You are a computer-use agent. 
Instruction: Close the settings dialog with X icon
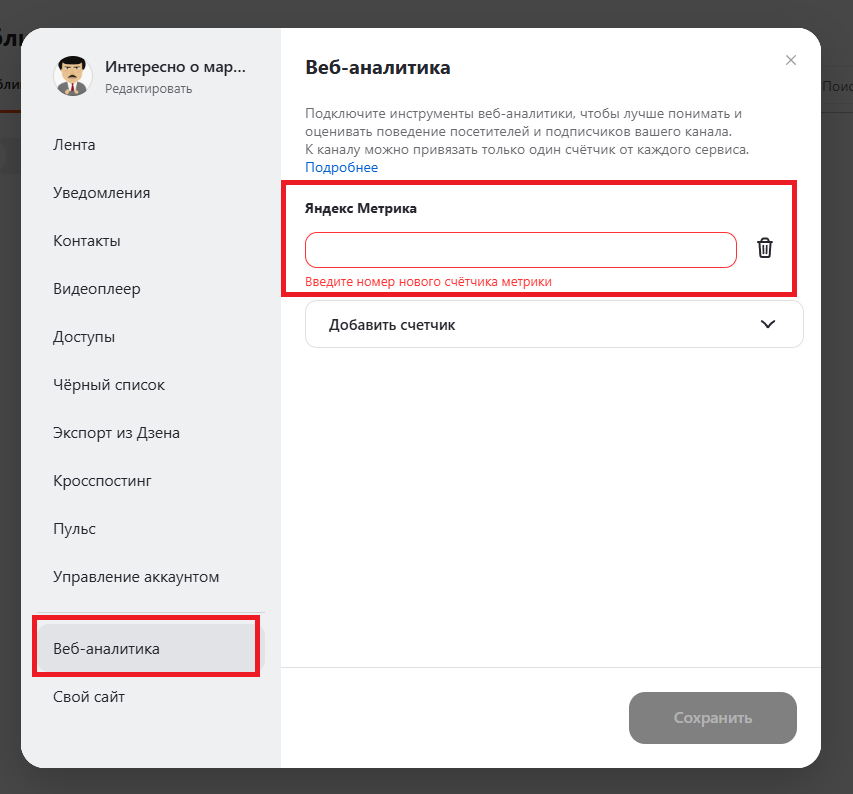(791, 60)
